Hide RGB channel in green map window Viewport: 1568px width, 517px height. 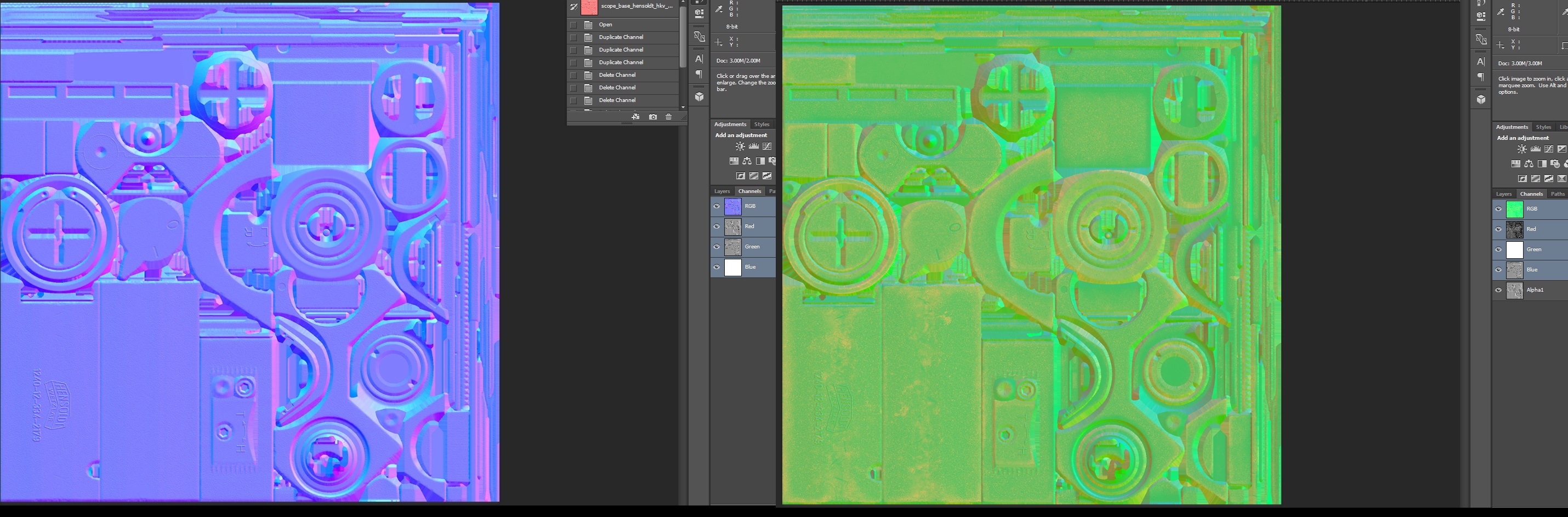click(1498, 209)
